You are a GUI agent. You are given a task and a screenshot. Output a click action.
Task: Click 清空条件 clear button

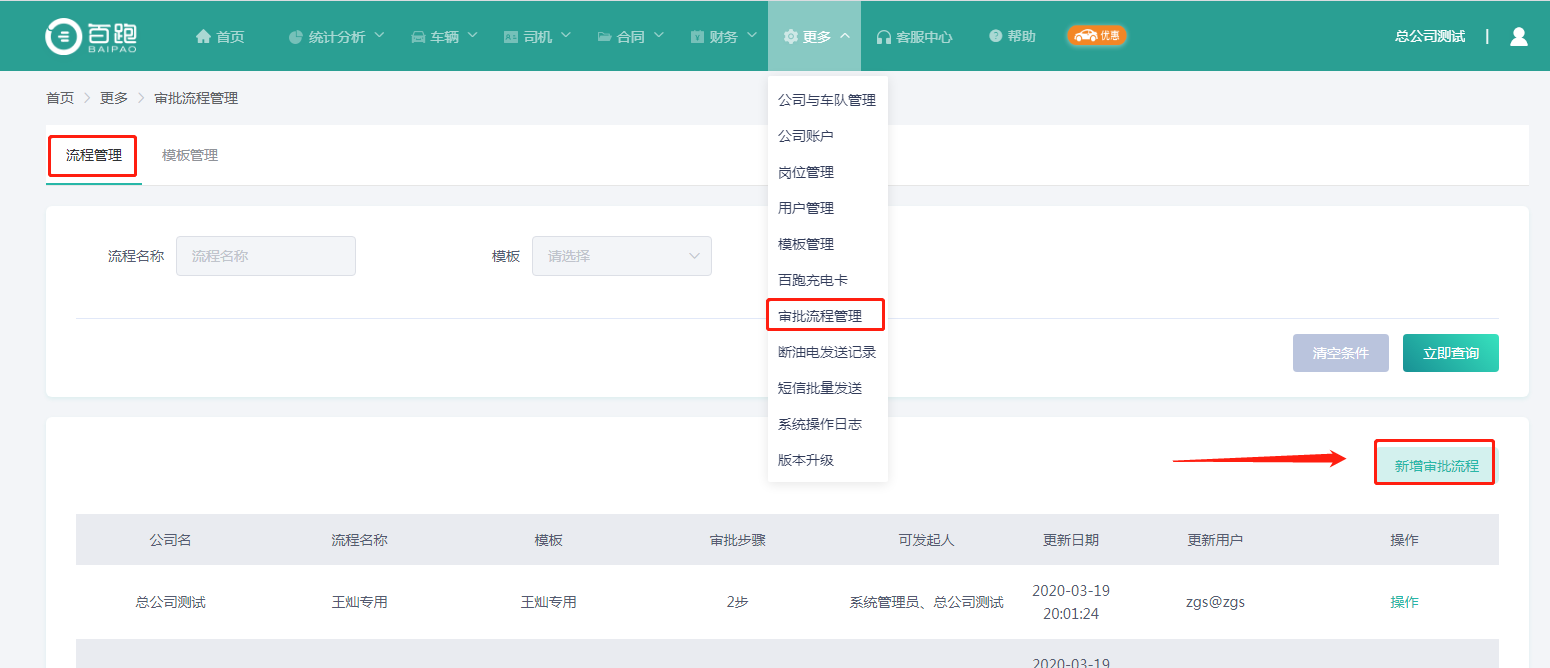(1340, 353)
